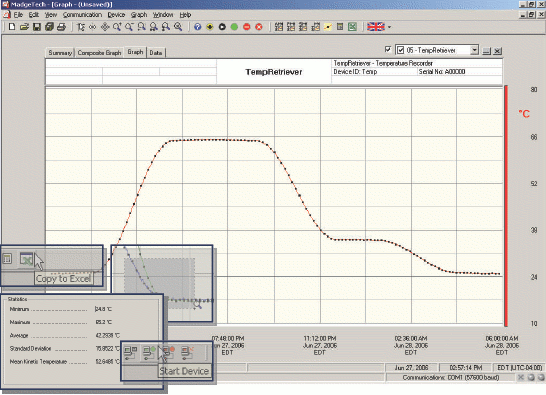Open the Communication menu
The image size is (546, 395).
coord(82,15)
